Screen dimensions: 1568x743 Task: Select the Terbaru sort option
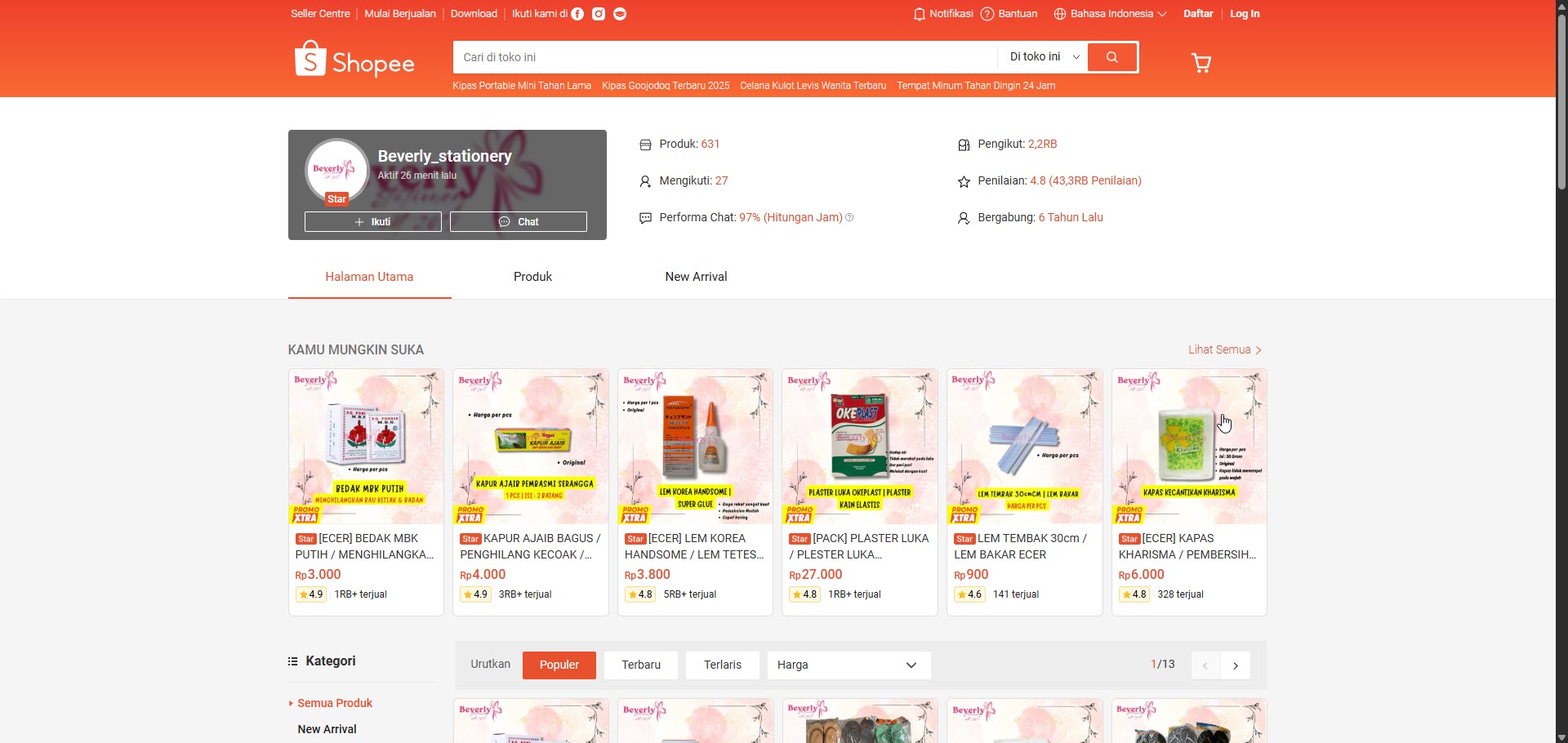pyautogui.click(x=641, y=665)
